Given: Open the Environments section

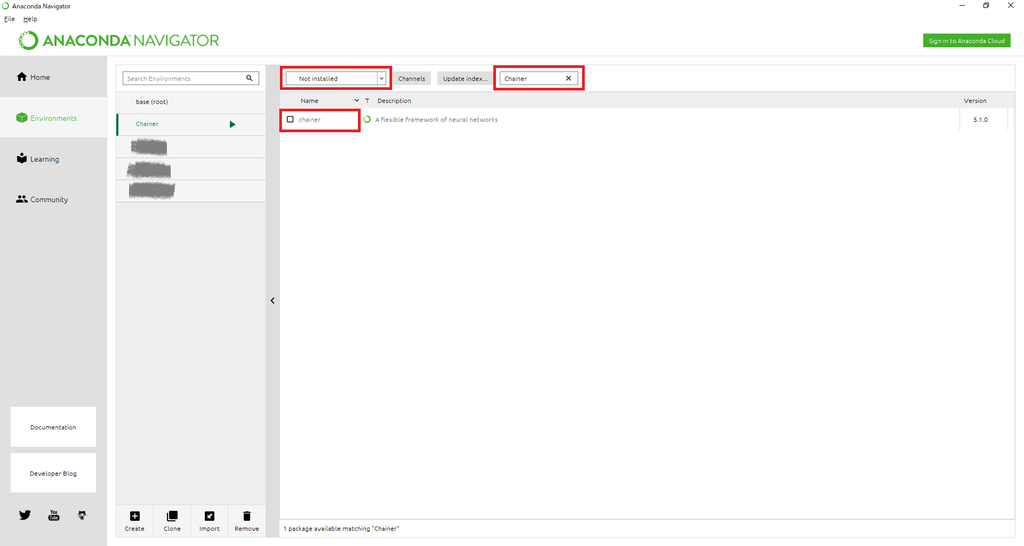Looking at the screenshot, I should (53, 118).
